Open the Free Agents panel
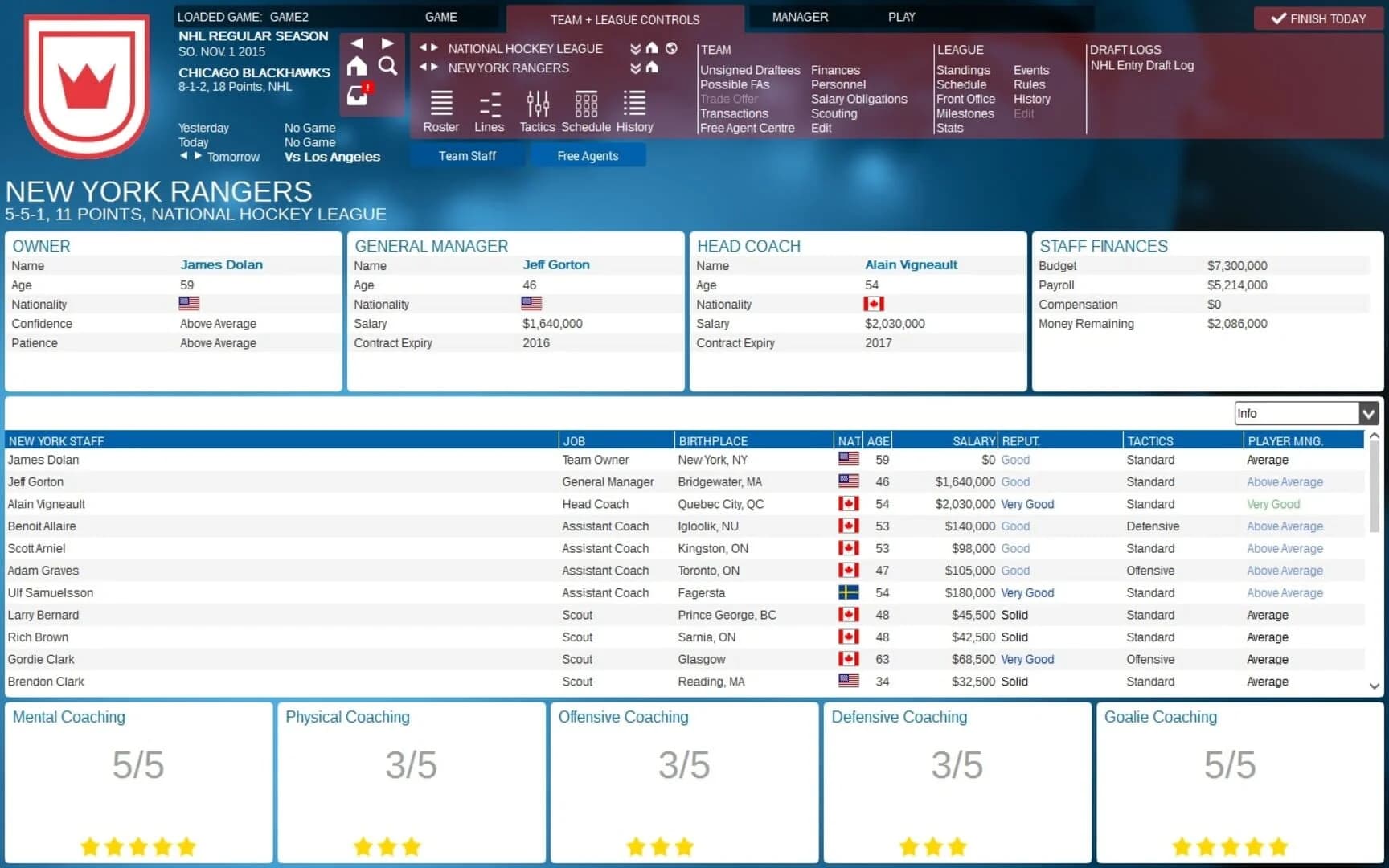1389x868 pixels. point(588,155)
